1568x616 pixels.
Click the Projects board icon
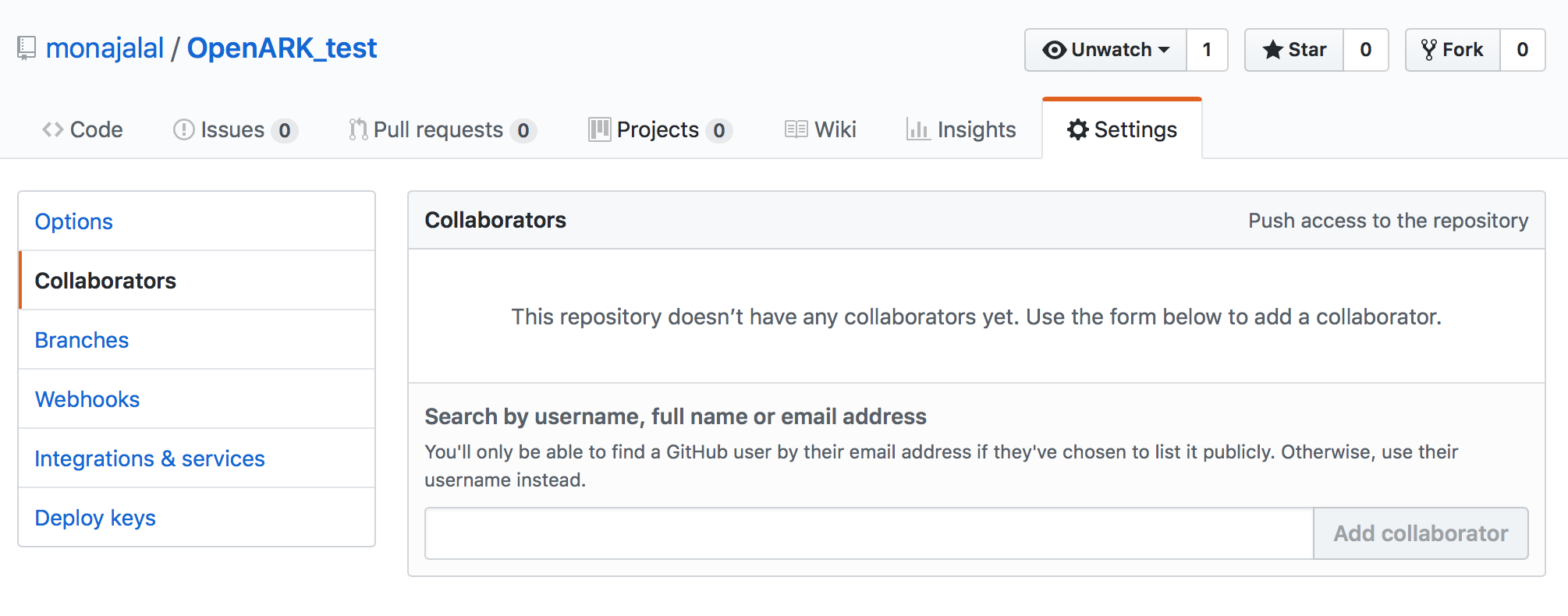click(x=599, y=129)
